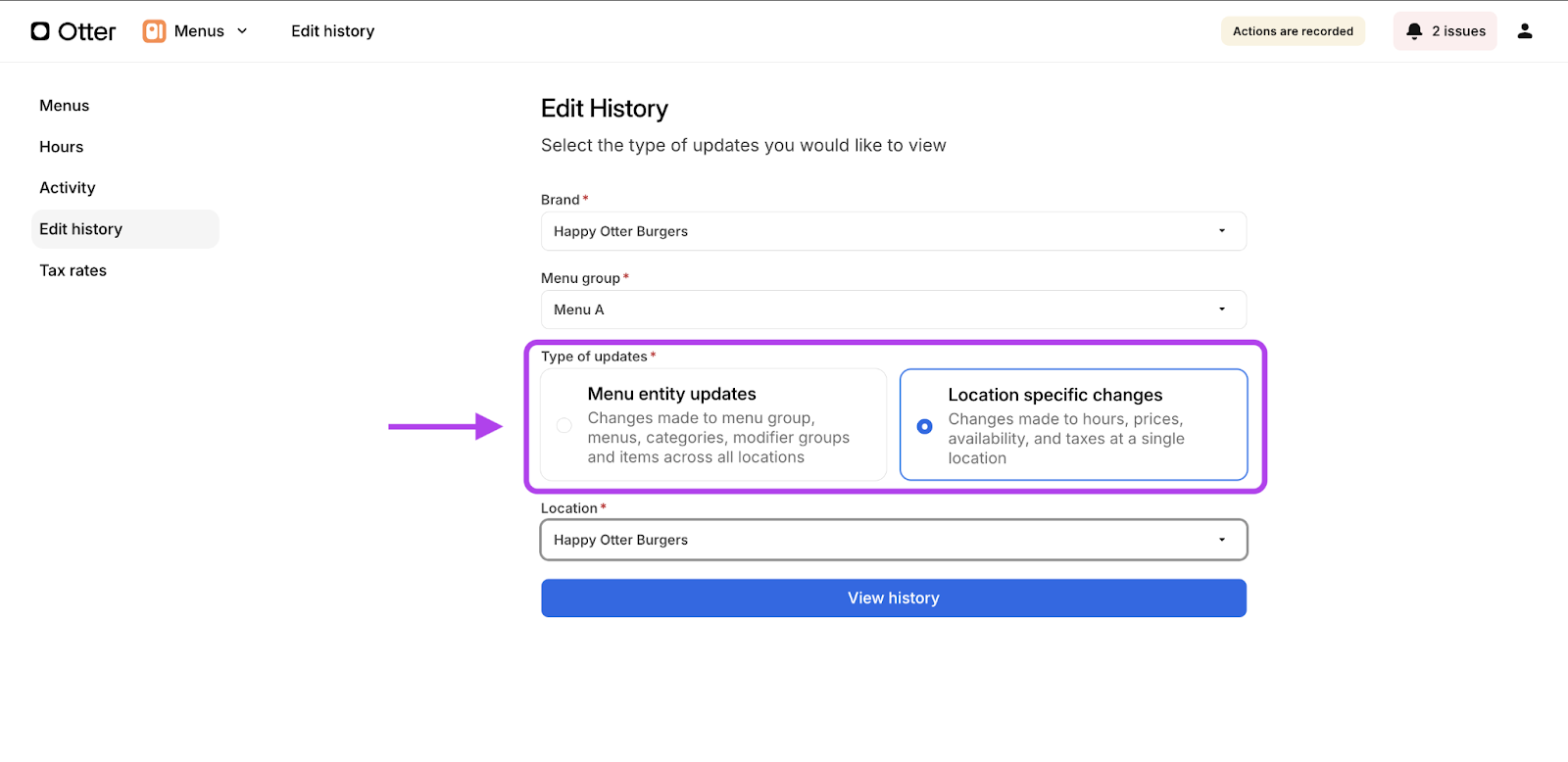1568x762 pixels.
Task: Click the Actions are recorded badge
Action: [x=1293, y=31]
